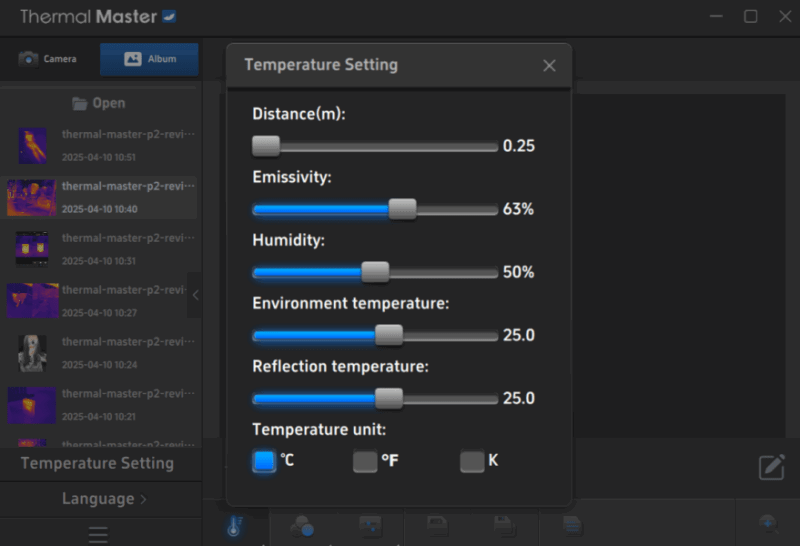
Task: Click the save all icon
Action: (x=505, y=526)
